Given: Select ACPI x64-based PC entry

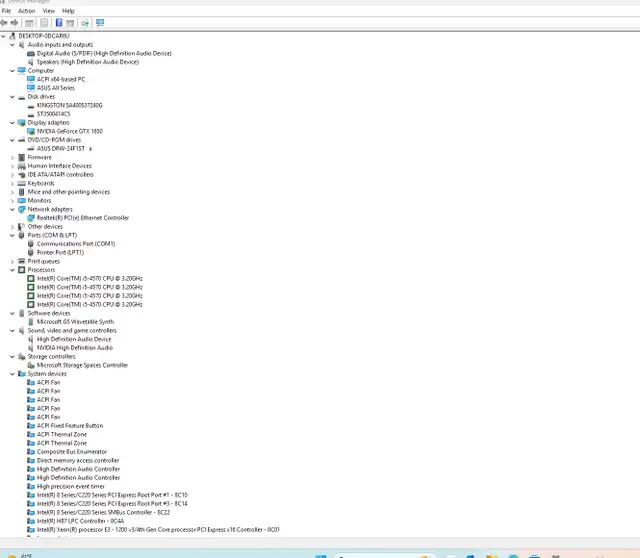Looking at the screenshot, I should click(x=61, y=79).
